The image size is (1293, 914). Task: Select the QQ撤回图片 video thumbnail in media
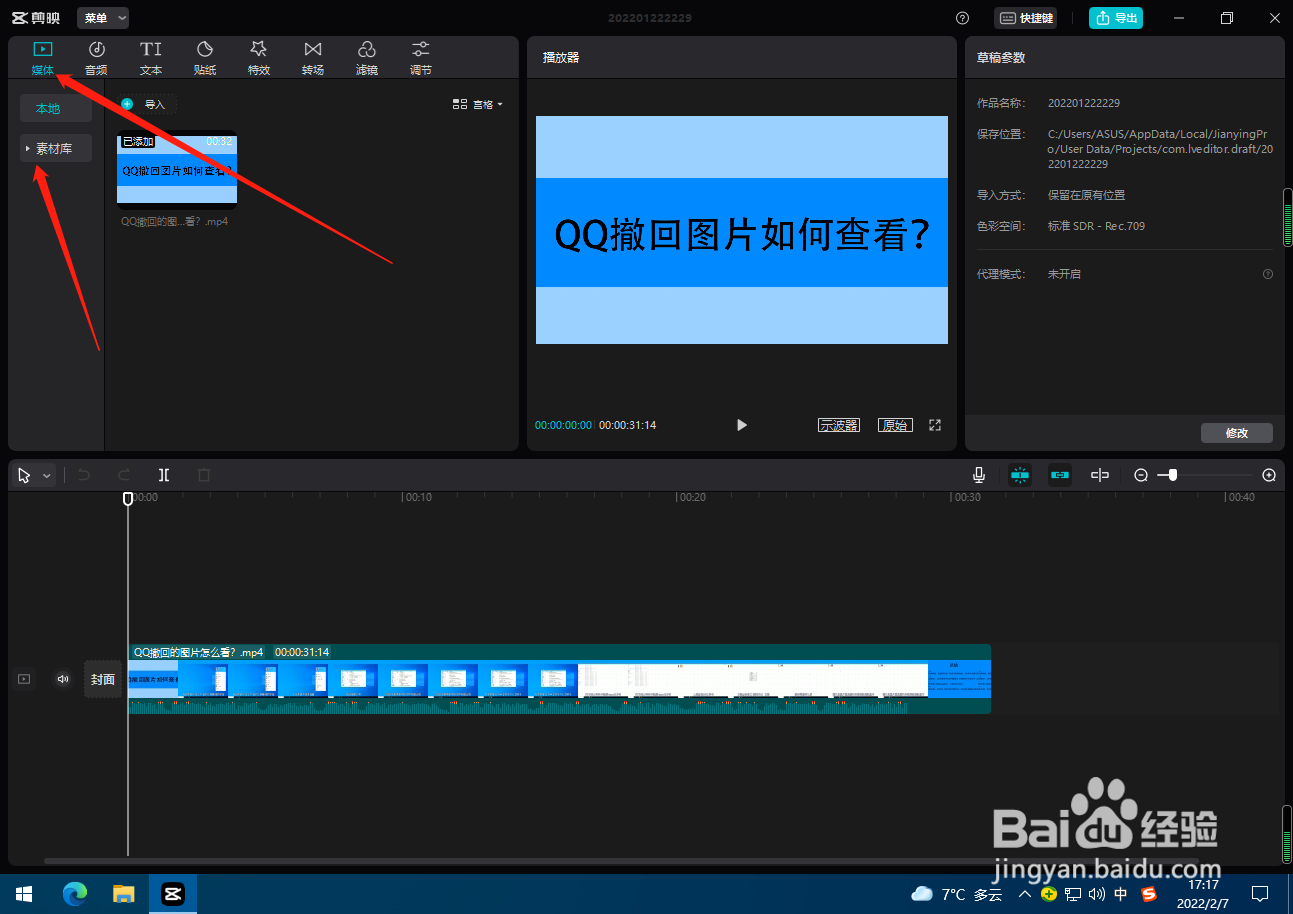click(x=177, y=170)
